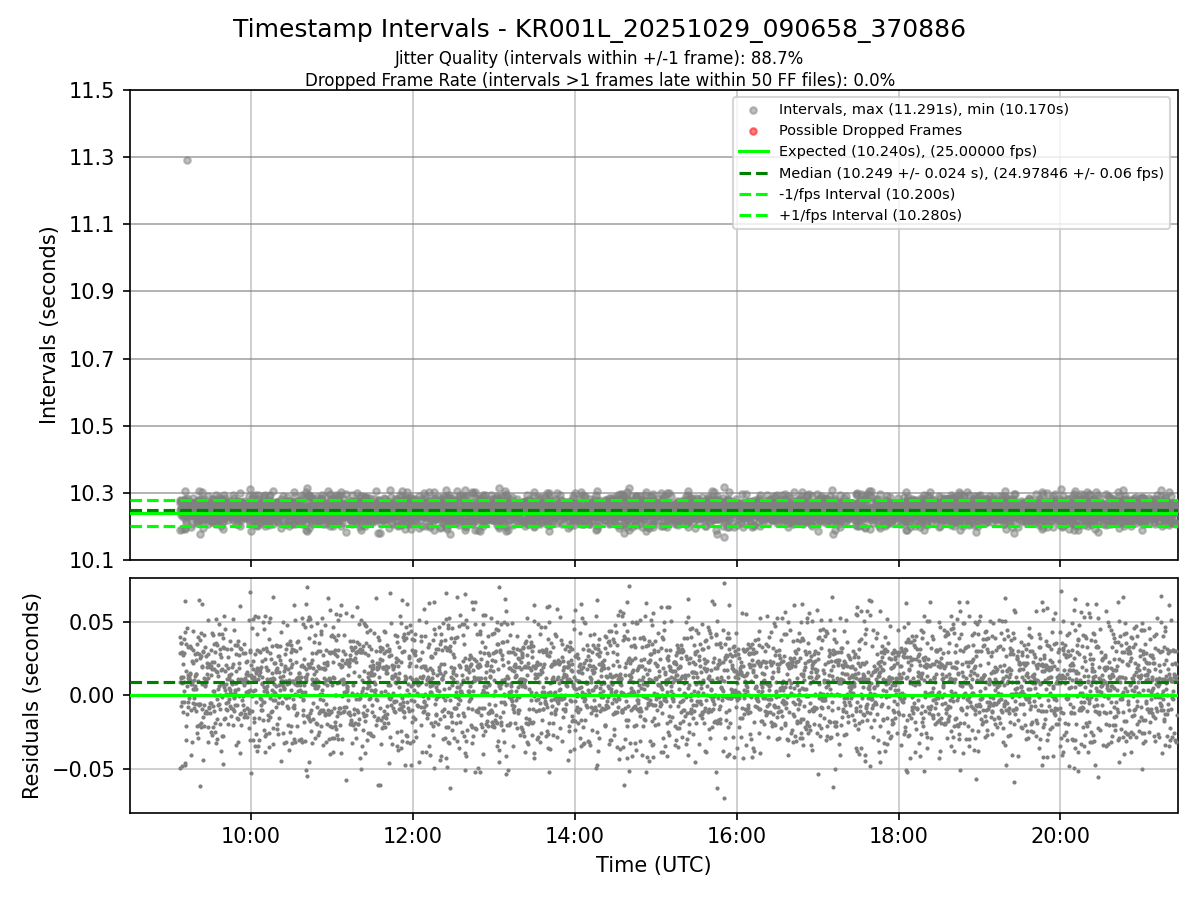The height and width of the screenshot is (900, 1200).
Task: Click the 10:00 x-axis tick label
Action: pyautogui.click(x=250, y=836)
